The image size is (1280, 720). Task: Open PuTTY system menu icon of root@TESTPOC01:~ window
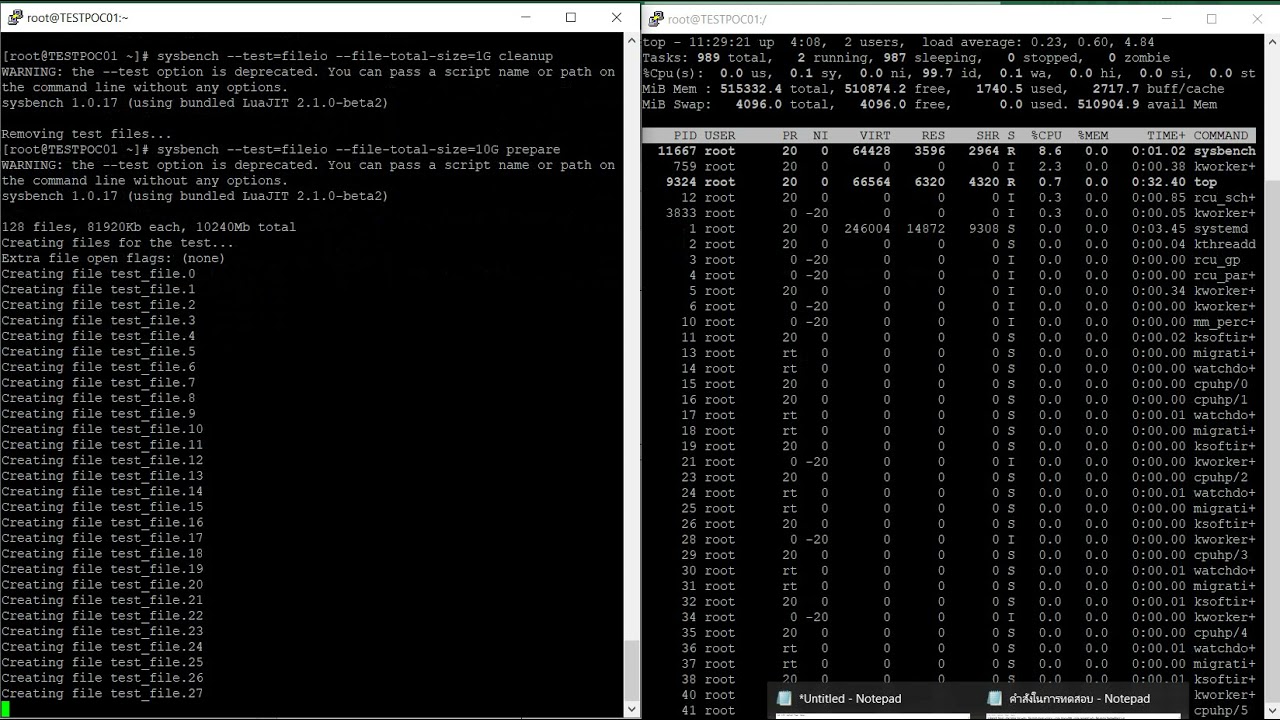coord(15,17)
